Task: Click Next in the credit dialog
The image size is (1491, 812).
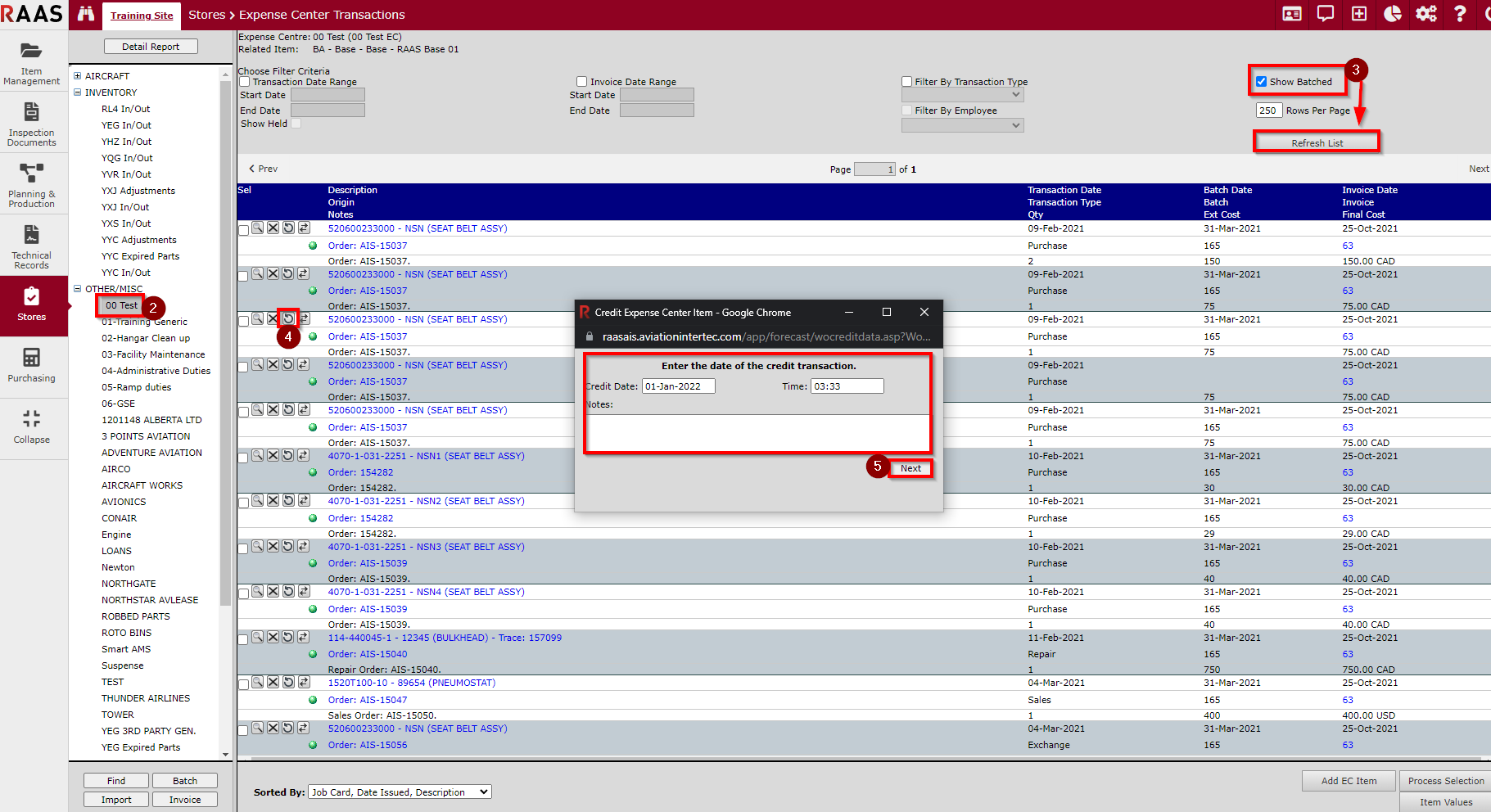Action: [910, 468]
